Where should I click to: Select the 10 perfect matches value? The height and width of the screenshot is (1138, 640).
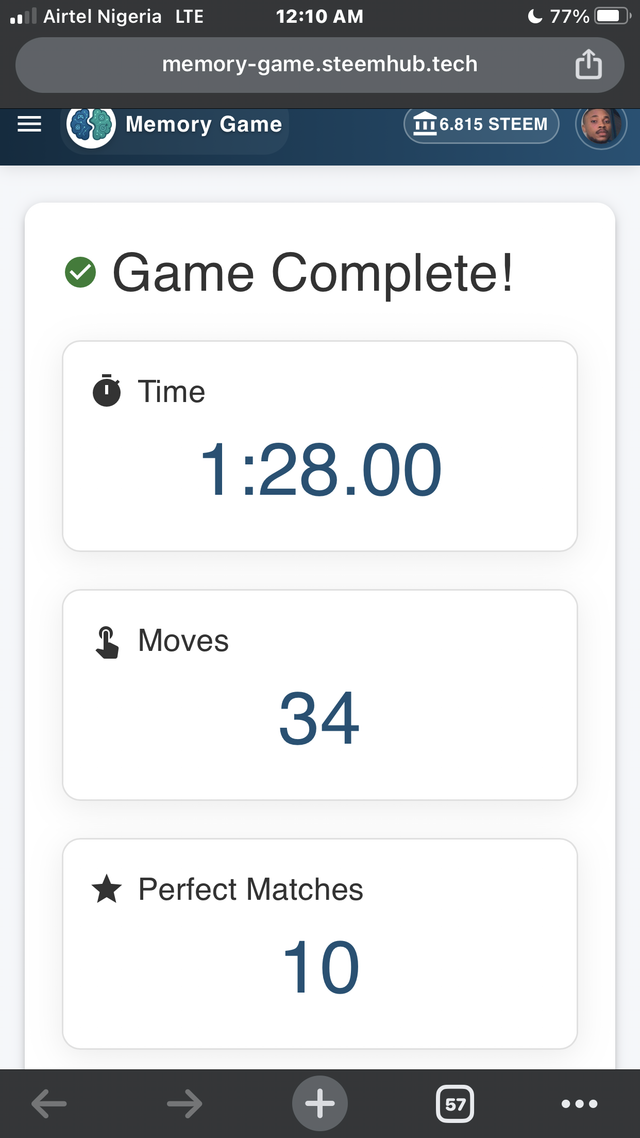pos(320,968)
